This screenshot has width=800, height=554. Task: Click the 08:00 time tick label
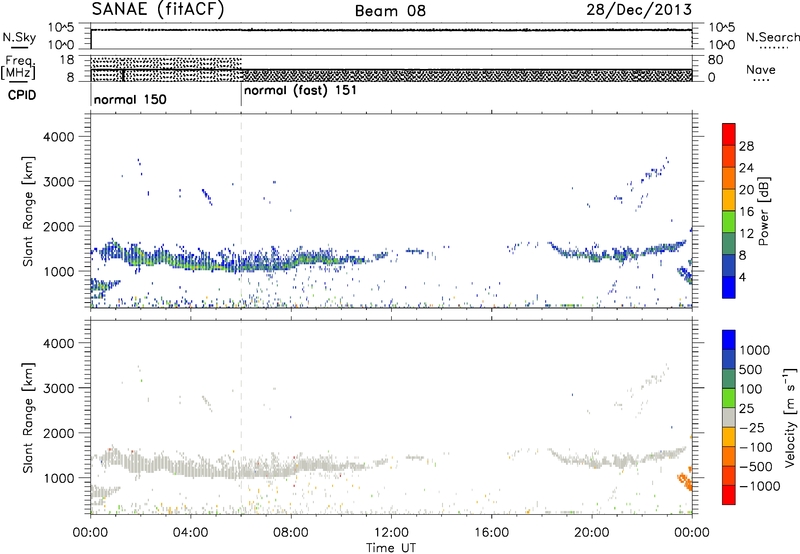coord(291,533)
